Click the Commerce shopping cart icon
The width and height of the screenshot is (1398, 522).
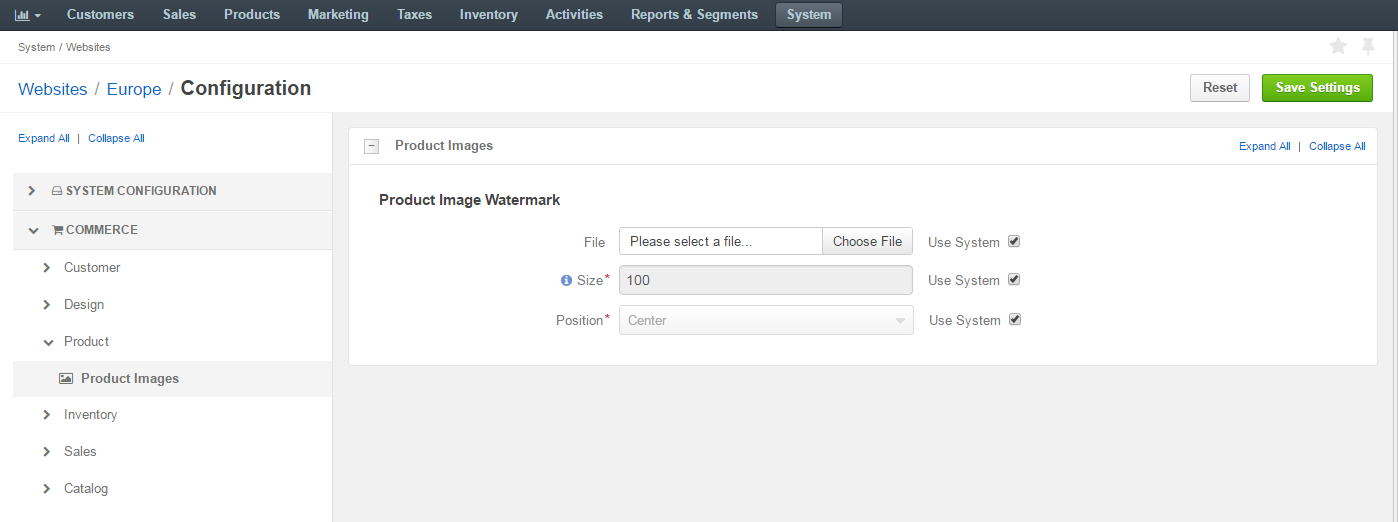coord(58,230)
